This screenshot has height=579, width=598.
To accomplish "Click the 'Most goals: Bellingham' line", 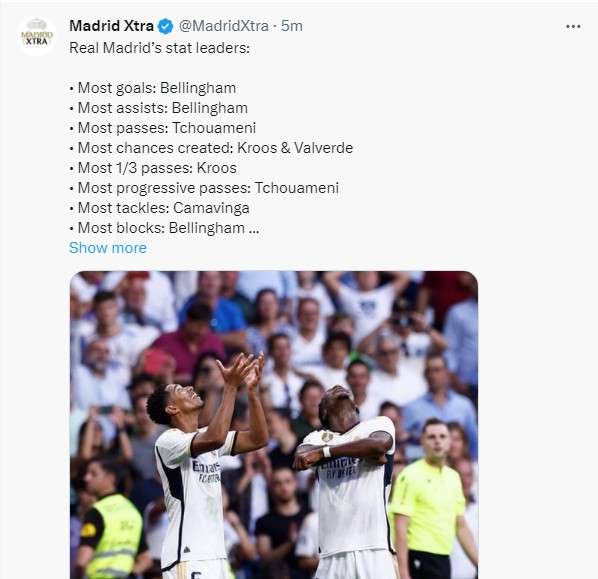I will (153, 88).
